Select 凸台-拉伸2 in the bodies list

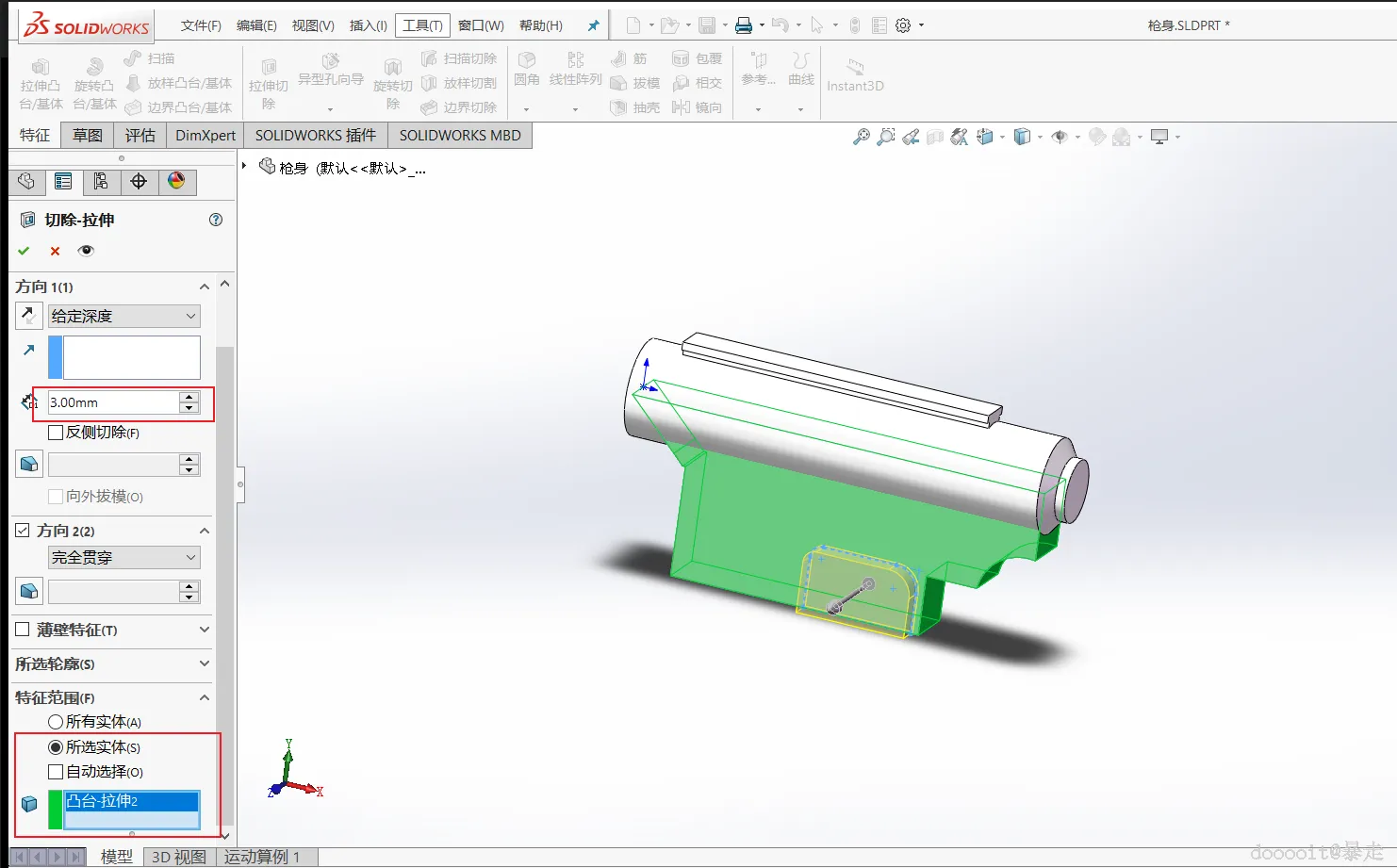(x=131, y=801)
